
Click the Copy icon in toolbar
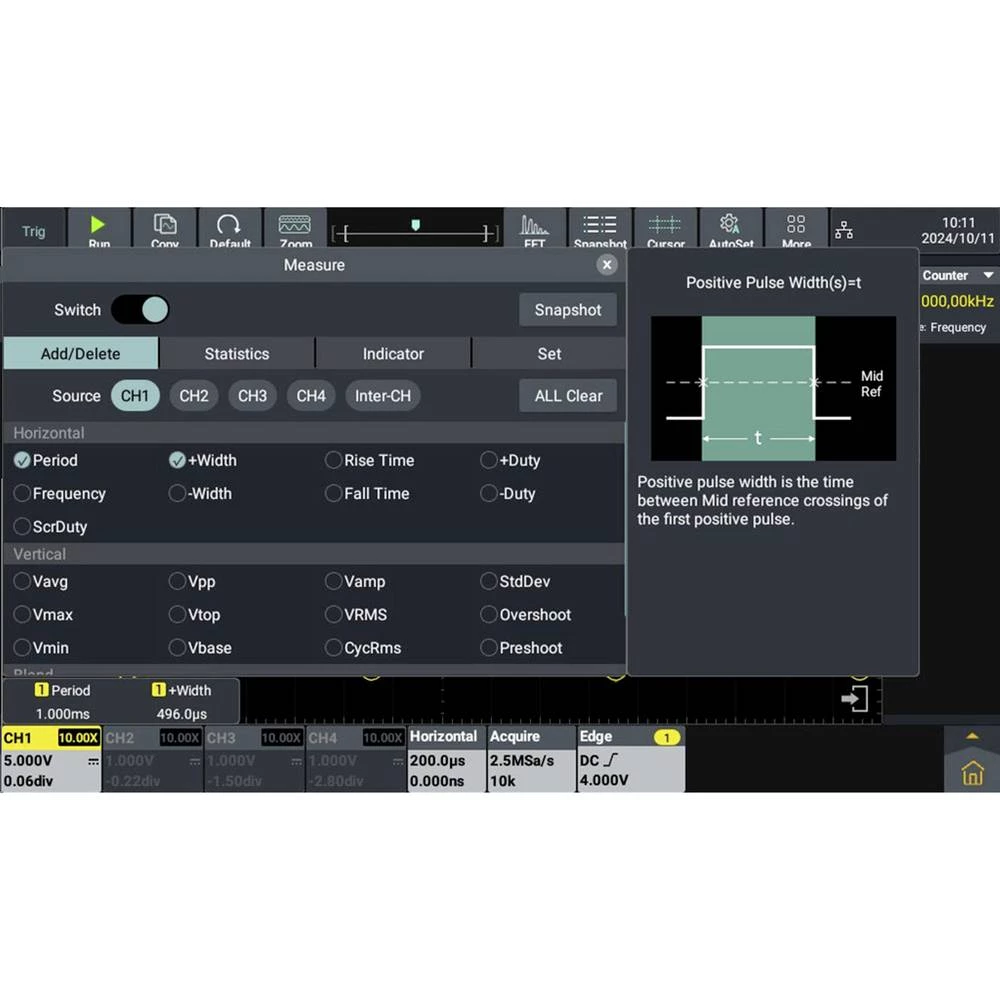click(x=165, y=229)
